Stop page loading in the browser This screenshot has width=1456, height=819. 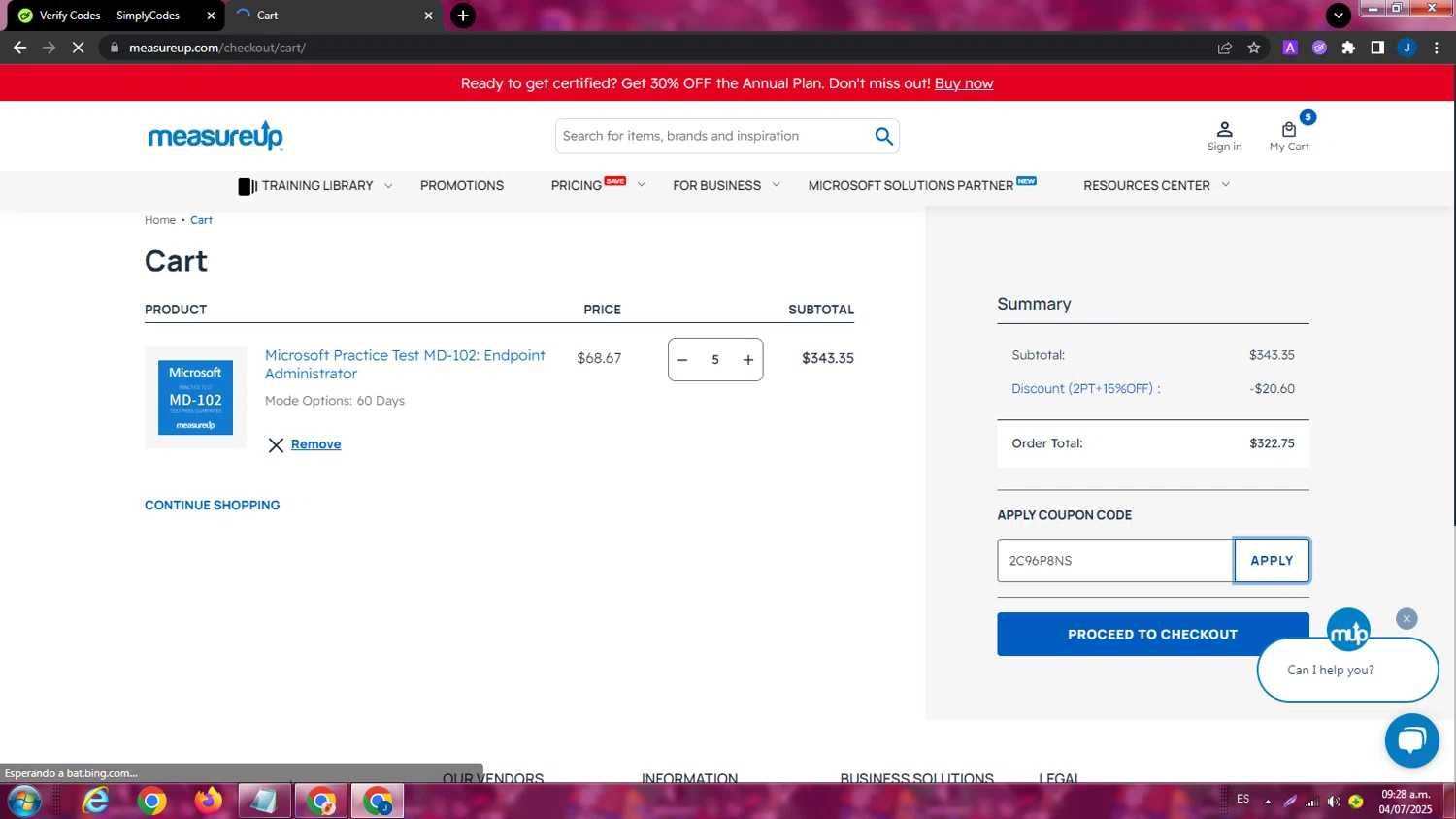(79, 48)
